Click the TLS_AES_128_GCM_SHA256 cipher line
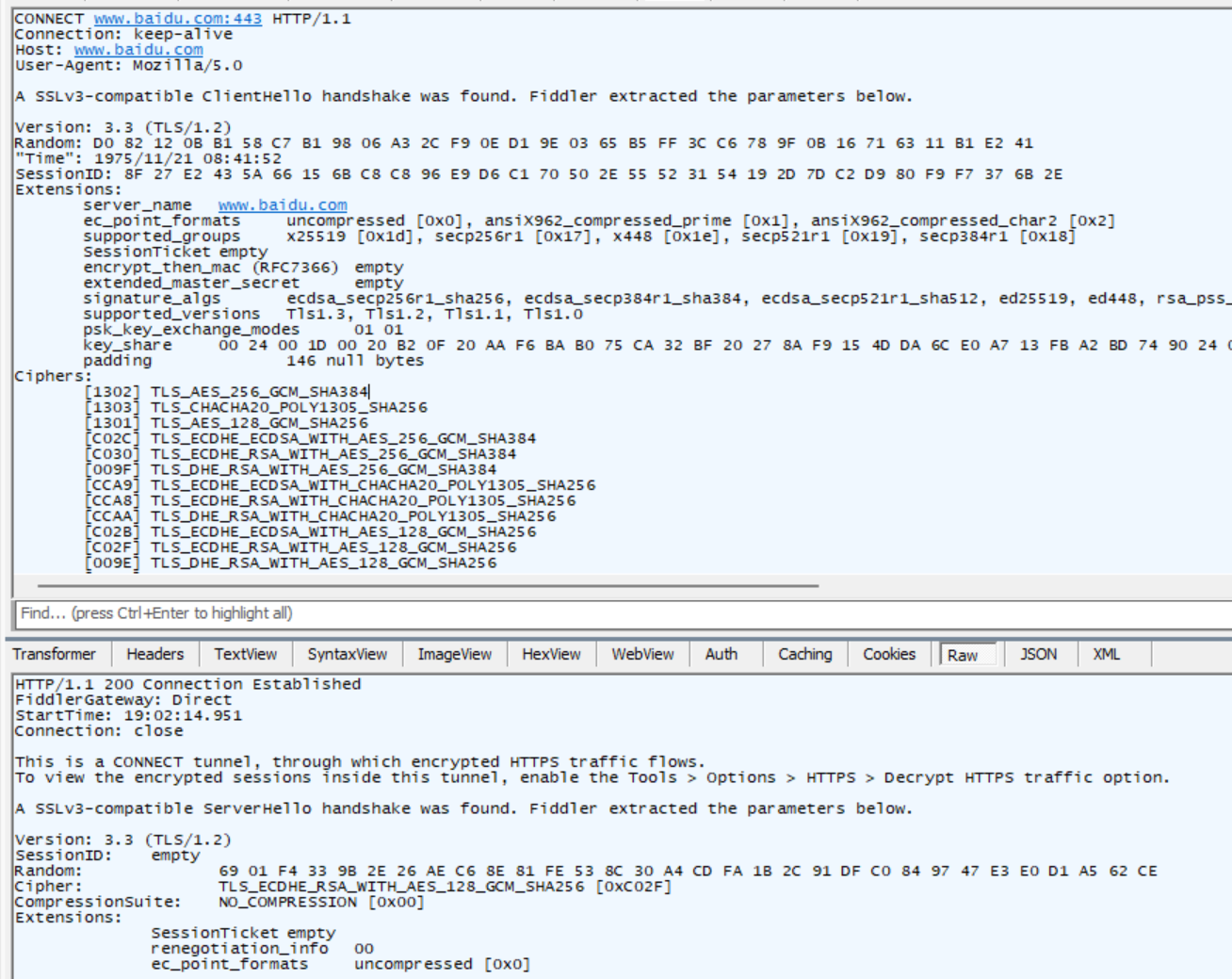1232x979 pixels. [x=226, y=423]
